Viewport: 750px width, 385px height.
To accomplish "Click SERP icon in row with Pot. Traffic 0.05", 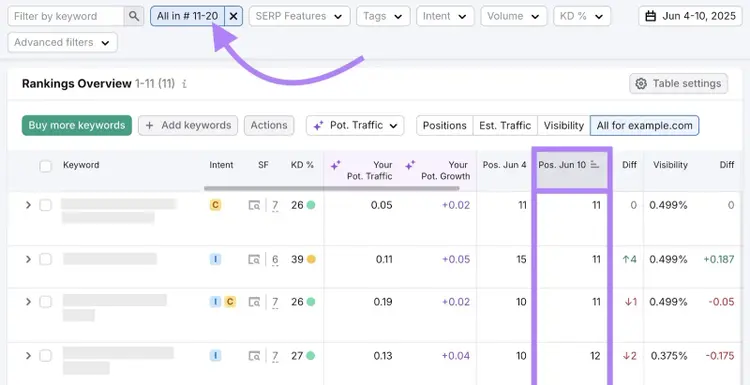I will click(x=254, y=206).
